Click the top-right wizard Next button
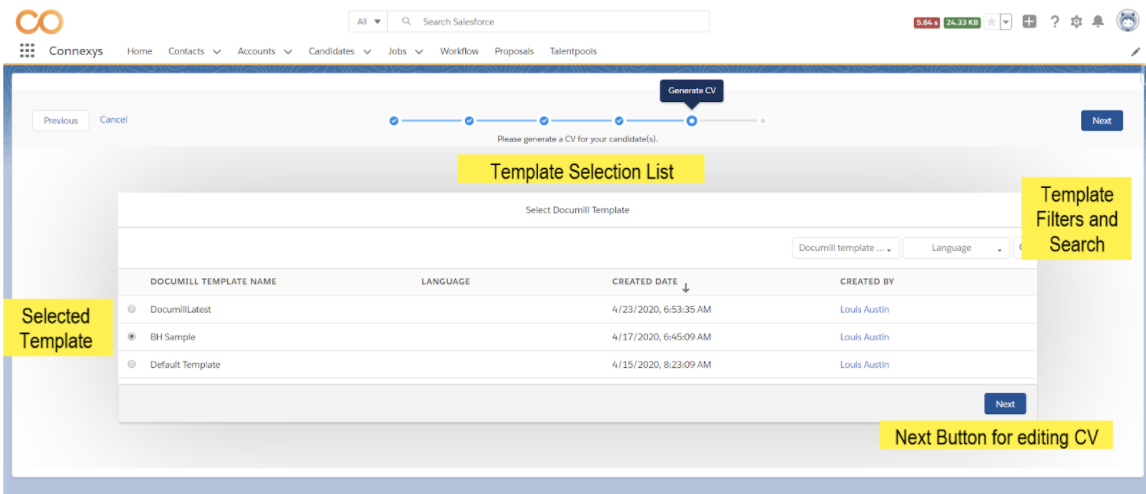 [x=1101, y=121]
